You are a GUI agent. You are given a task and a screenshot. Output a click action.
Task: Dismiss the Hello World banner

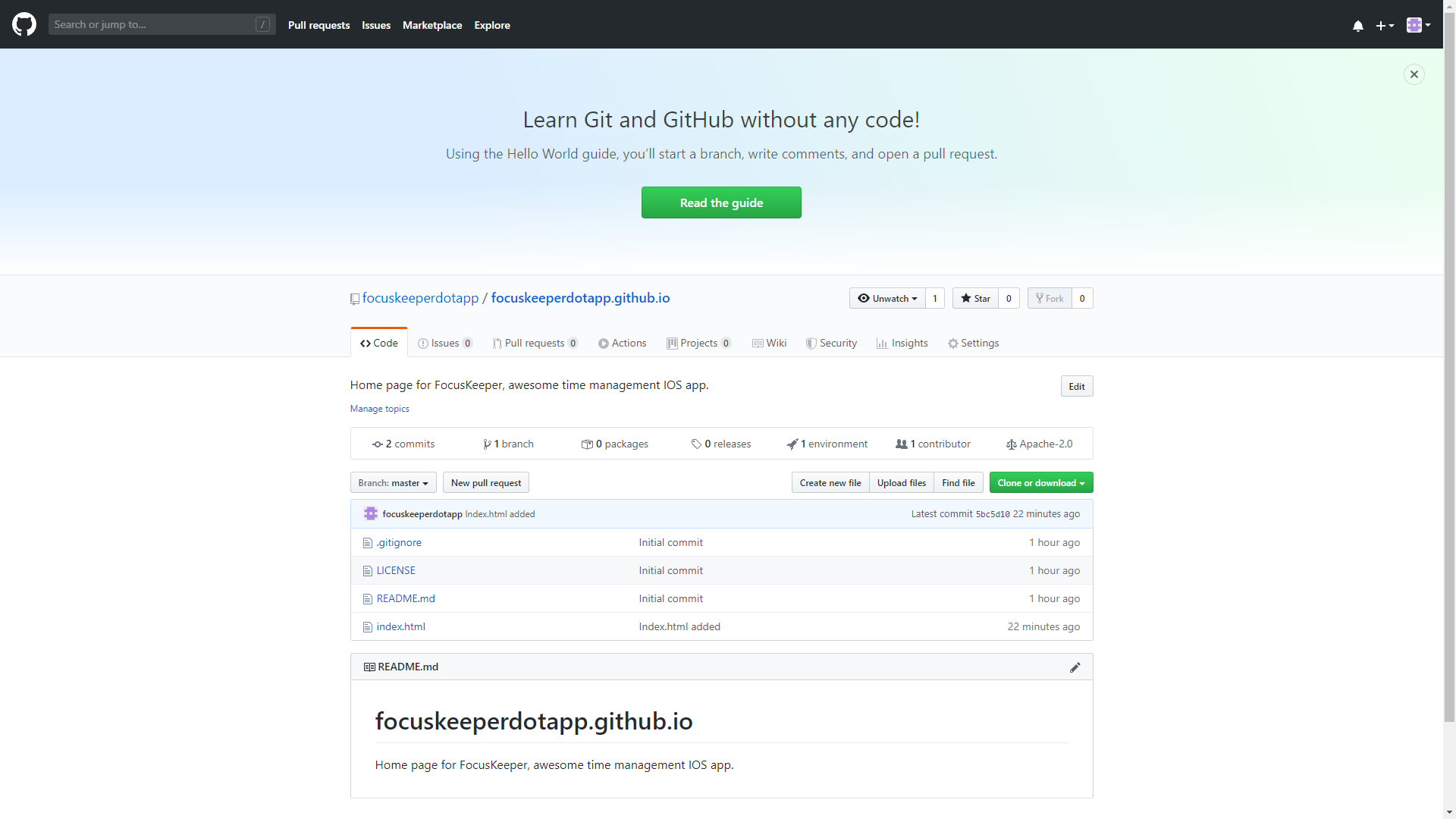coord(1414,74)
